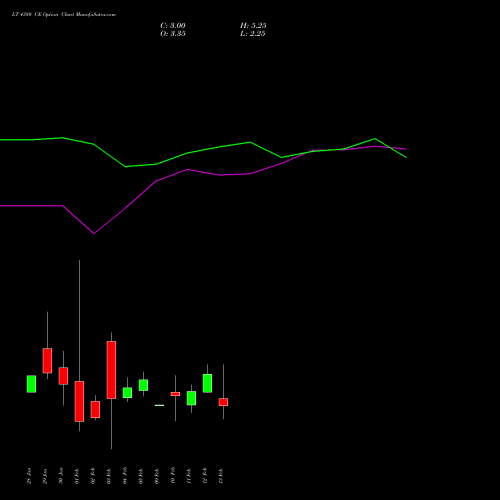Click the high value H: 5.25
500x500 pixels.
253,26
